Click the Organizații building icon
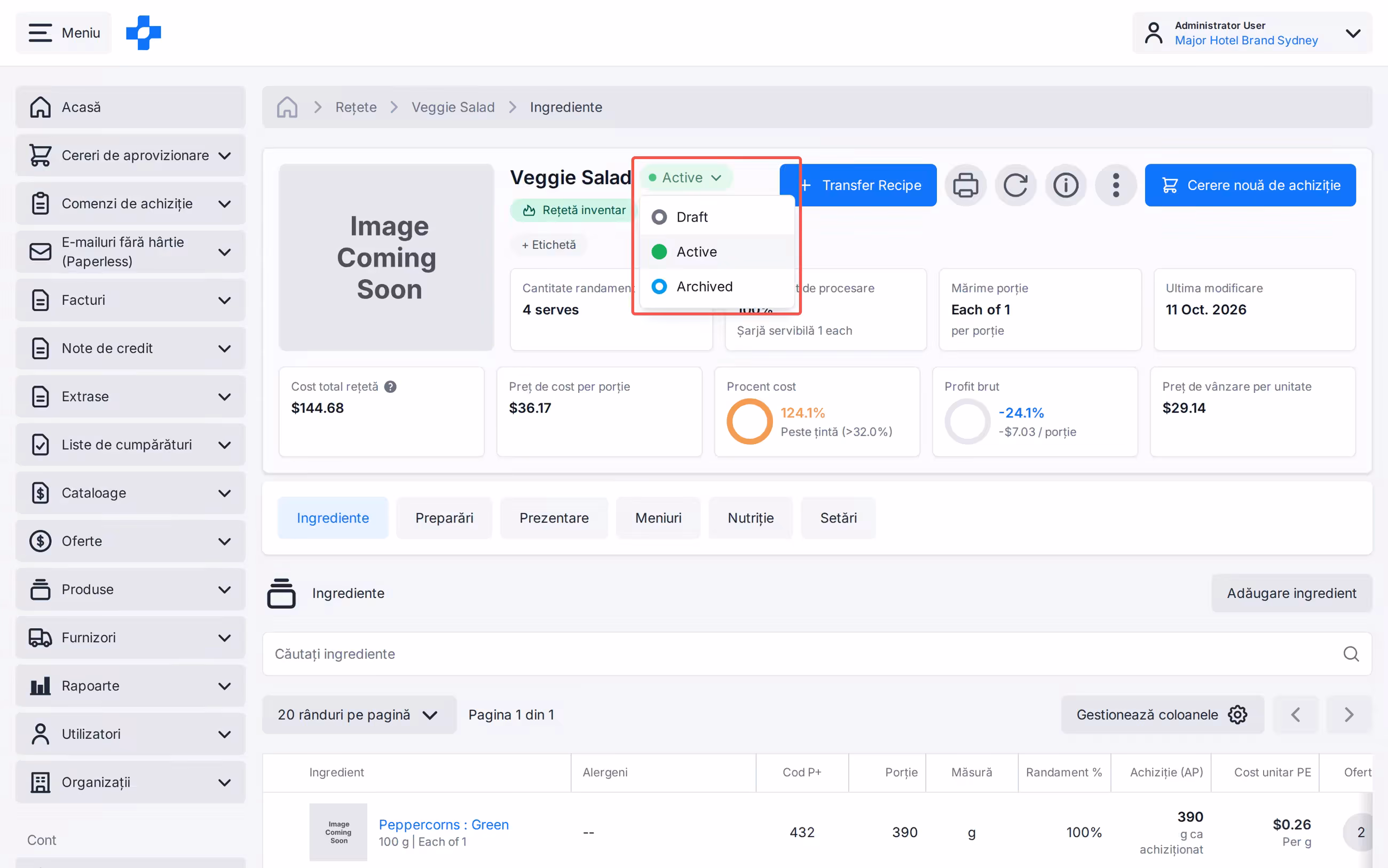Viewport: 1388px width, 868px height. click(40, 783)
